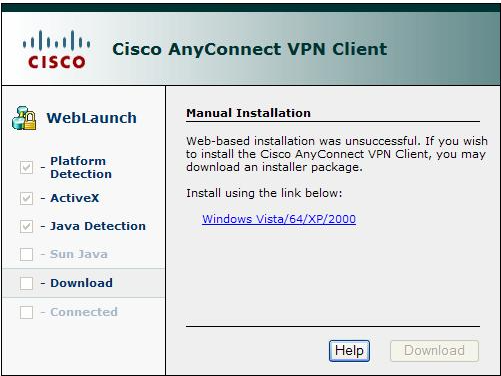Check the Connected step checkbox
This screenshot has height=376, width=501.
pos(26,312)
